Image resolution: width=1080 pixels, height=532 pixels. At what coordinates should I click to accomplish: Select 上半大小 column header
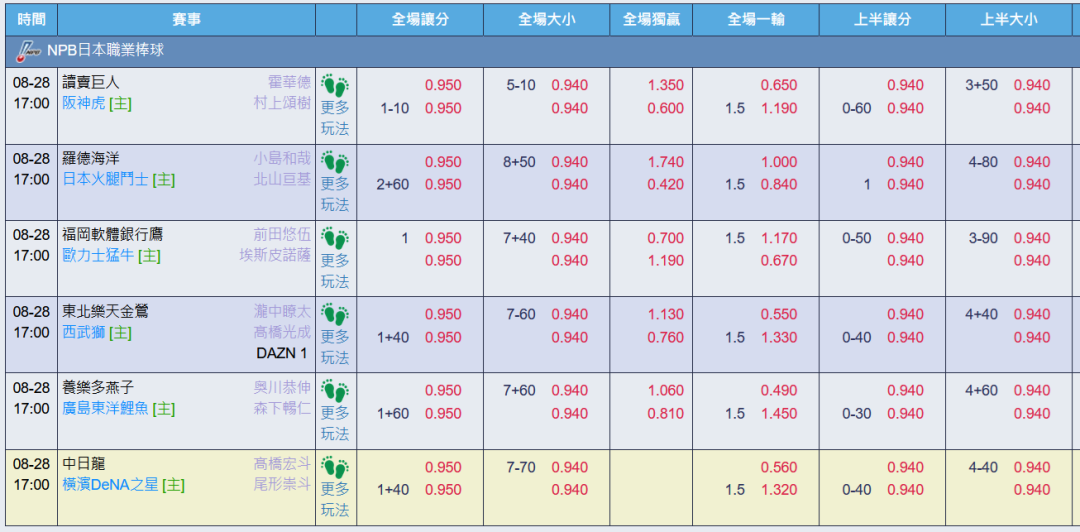tap(1008, 19)
